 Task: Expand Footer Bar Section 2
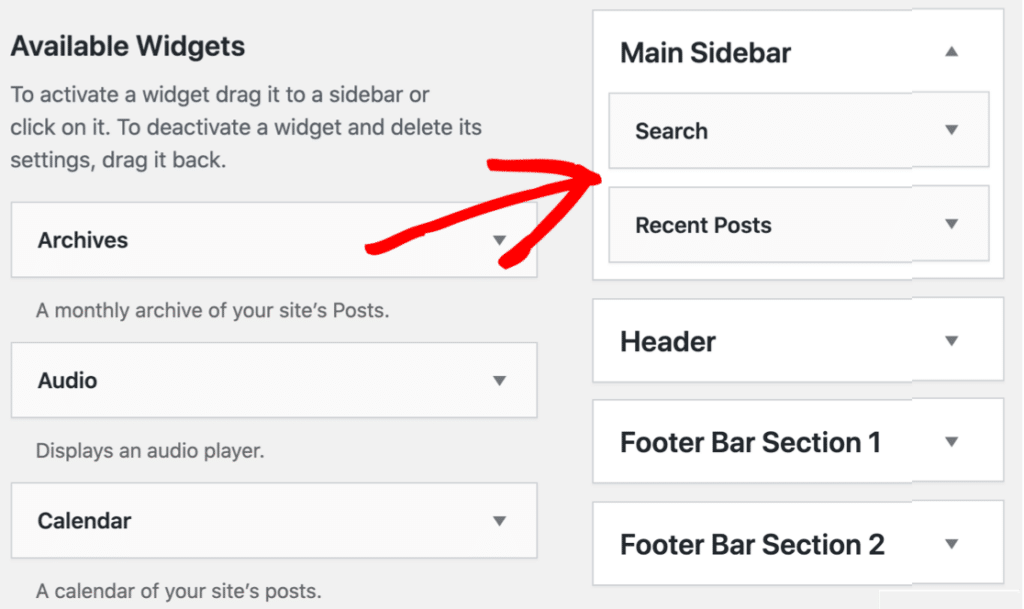click(x=951, y=543)
